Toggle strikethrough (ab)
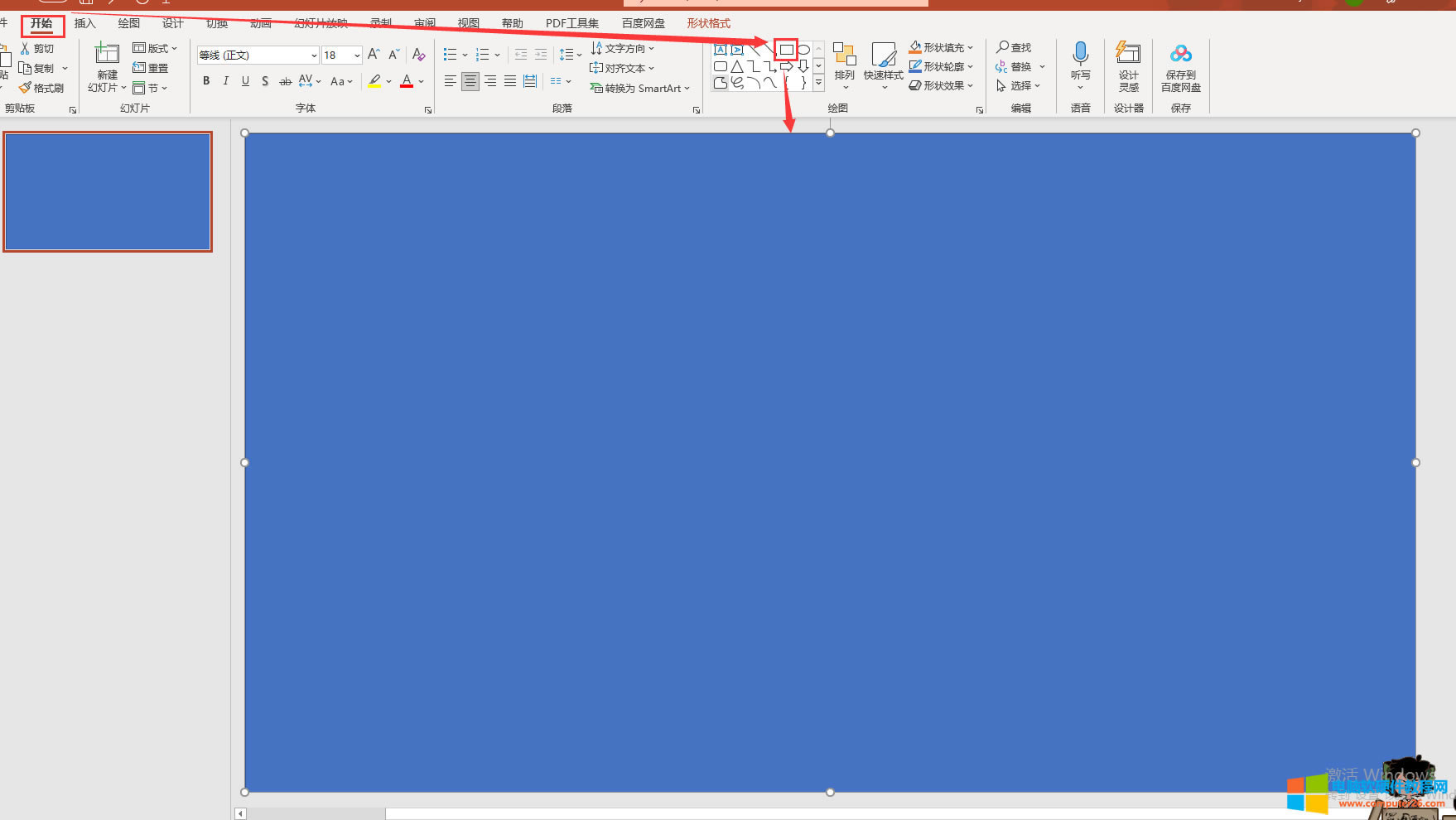 [x=285, y=81]
